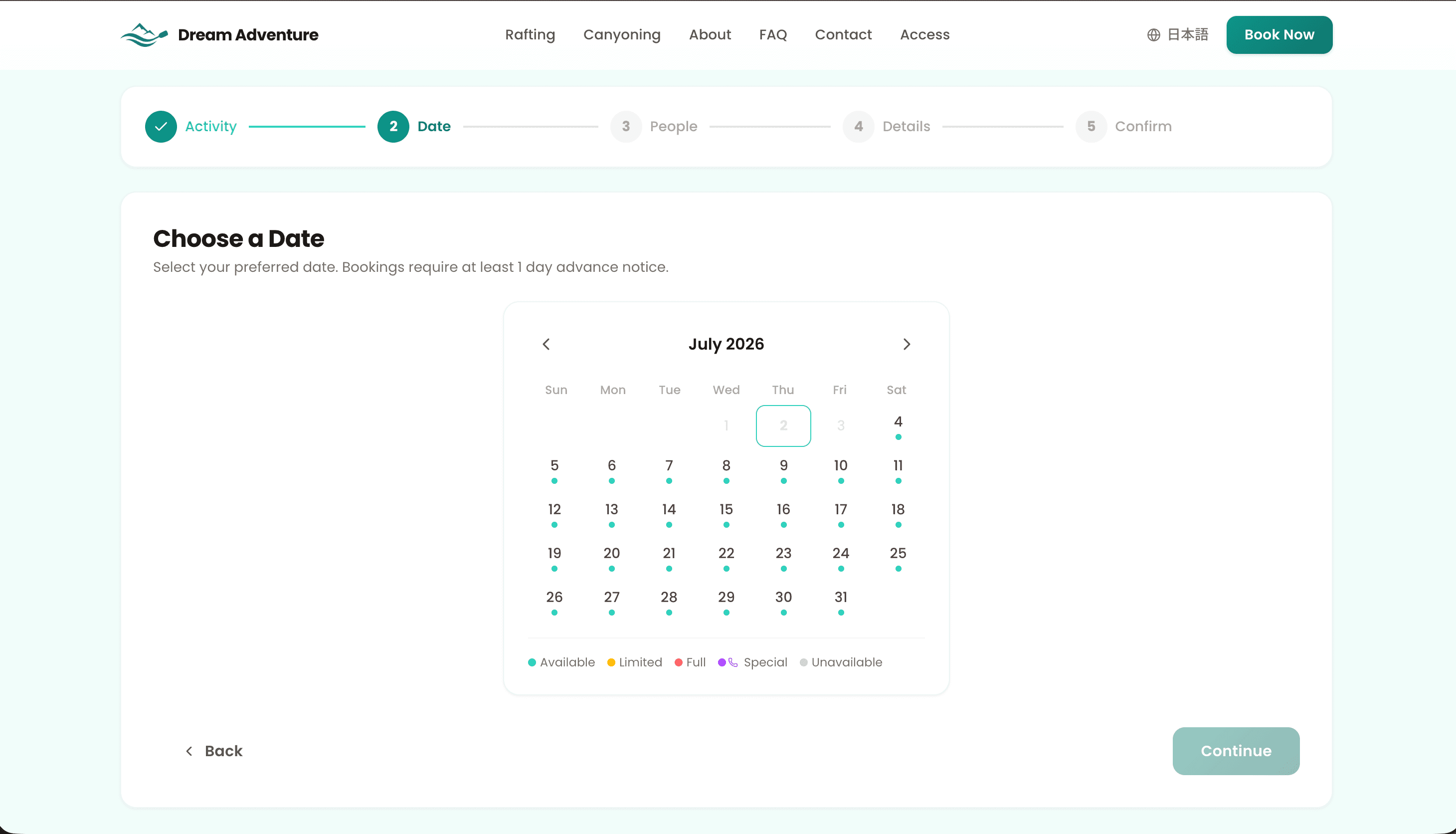This screenshot has width=1456, height=834.
Task: Click the Available legend entry
Action: coord(561,662)
